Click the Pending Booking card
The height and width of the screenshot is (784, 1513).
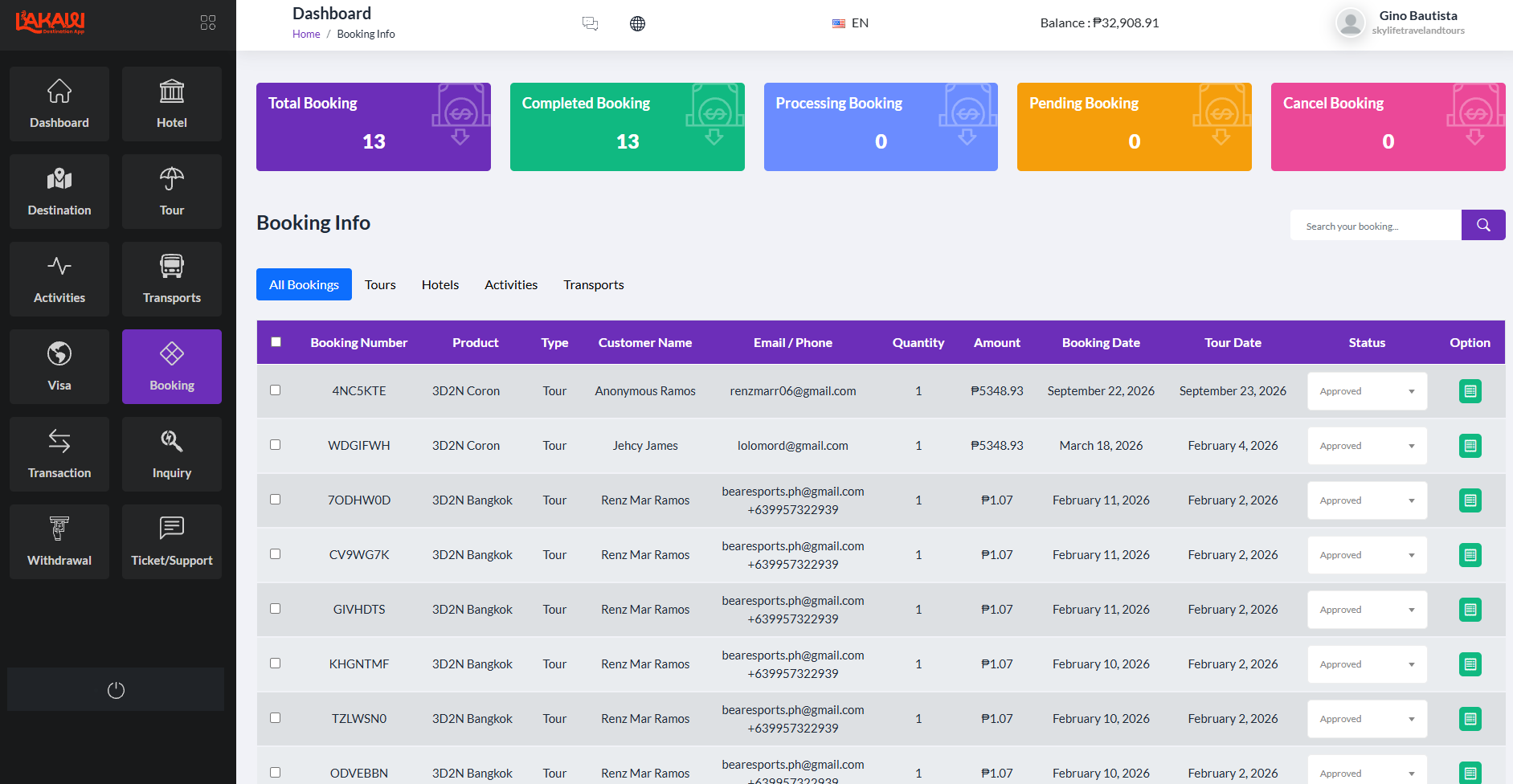[1135, 127]
